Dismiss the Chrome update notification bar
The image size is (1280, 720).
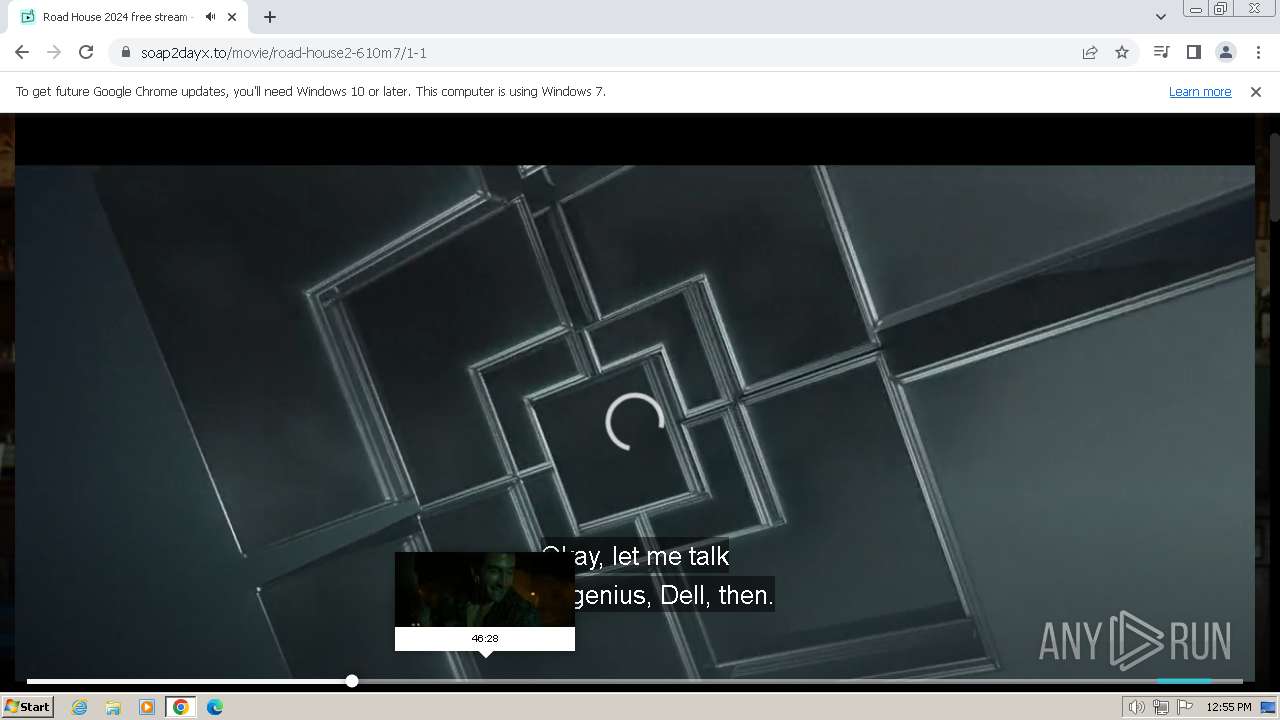1256,91
